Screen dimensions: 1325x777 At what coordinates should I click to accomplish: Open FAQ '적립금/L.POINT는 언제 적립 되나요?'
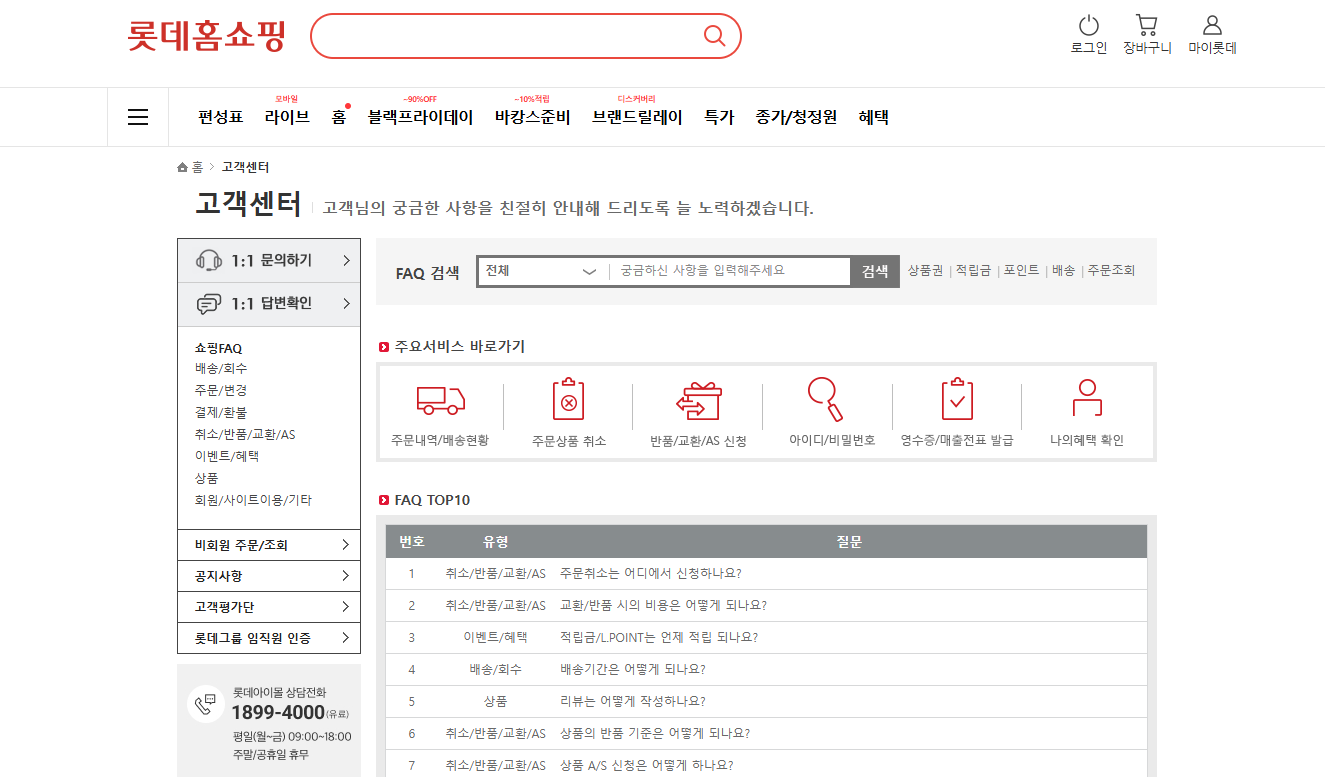(658, 637)
